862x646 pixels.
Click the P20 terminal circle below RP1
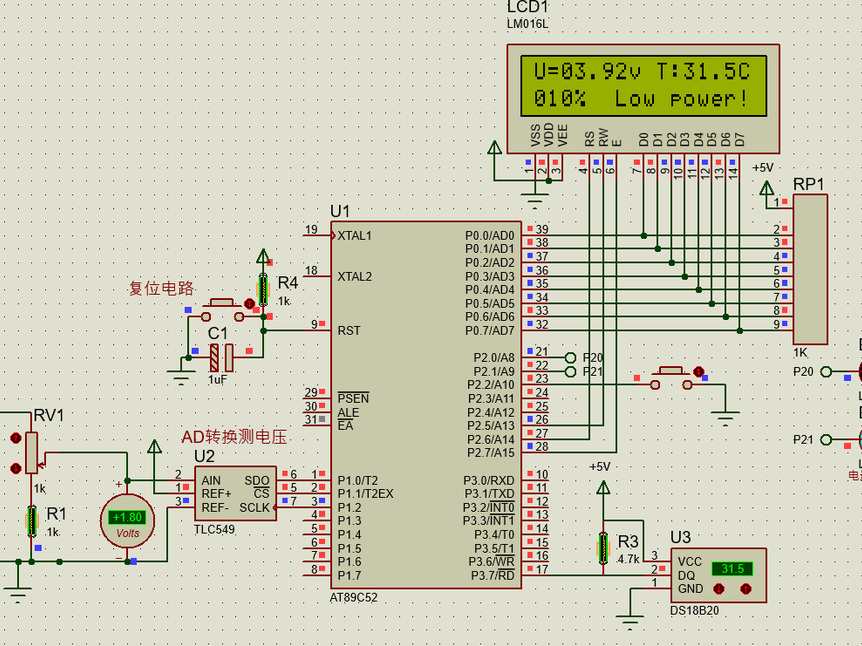tap(826, 372)
